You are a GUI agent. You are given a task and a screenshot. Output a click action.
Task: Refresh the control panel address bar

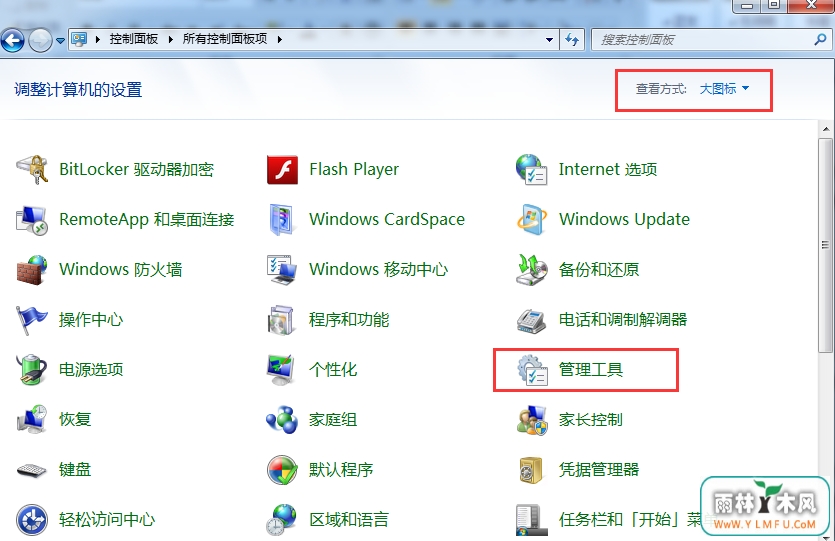point(572,39)
